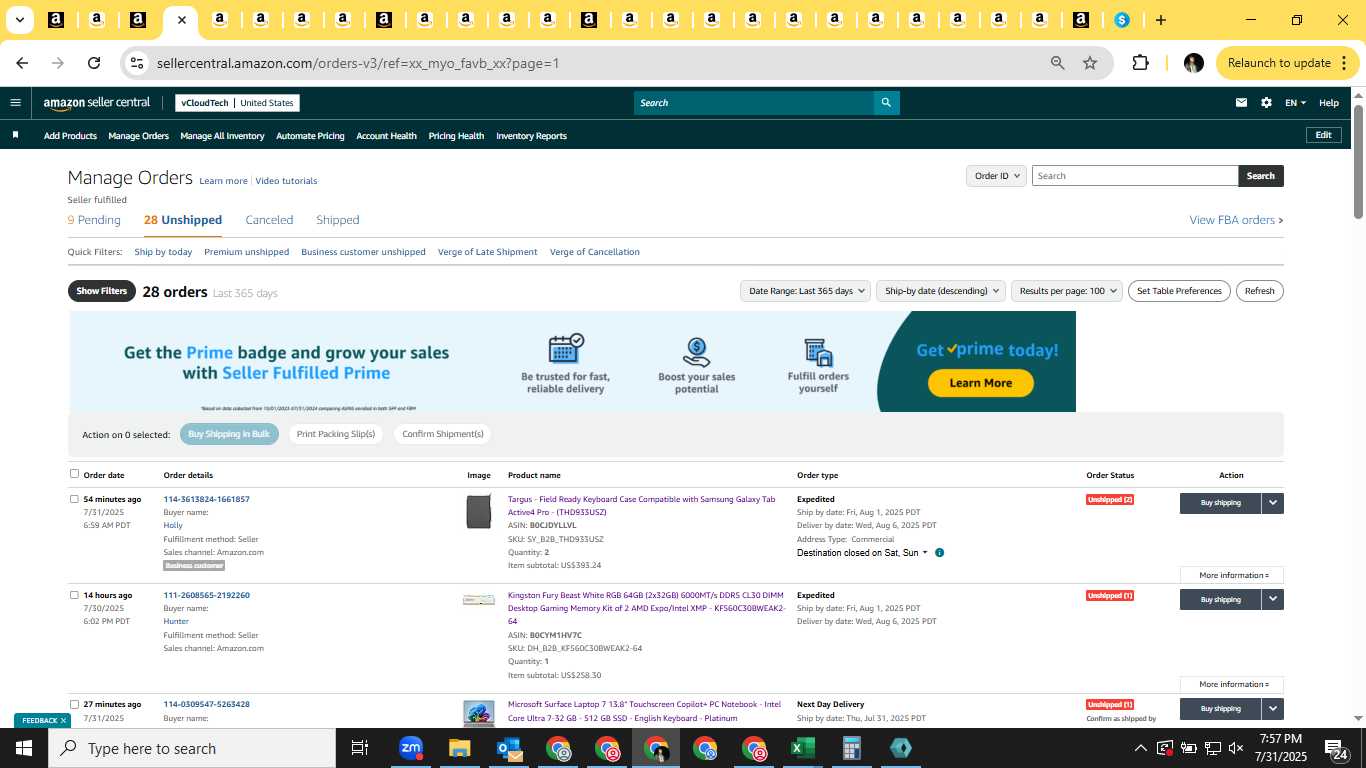Check the order 114-3613824-1661857 checkbox
The width and height of the screenshot is (1366, 768).
(74, 498)
